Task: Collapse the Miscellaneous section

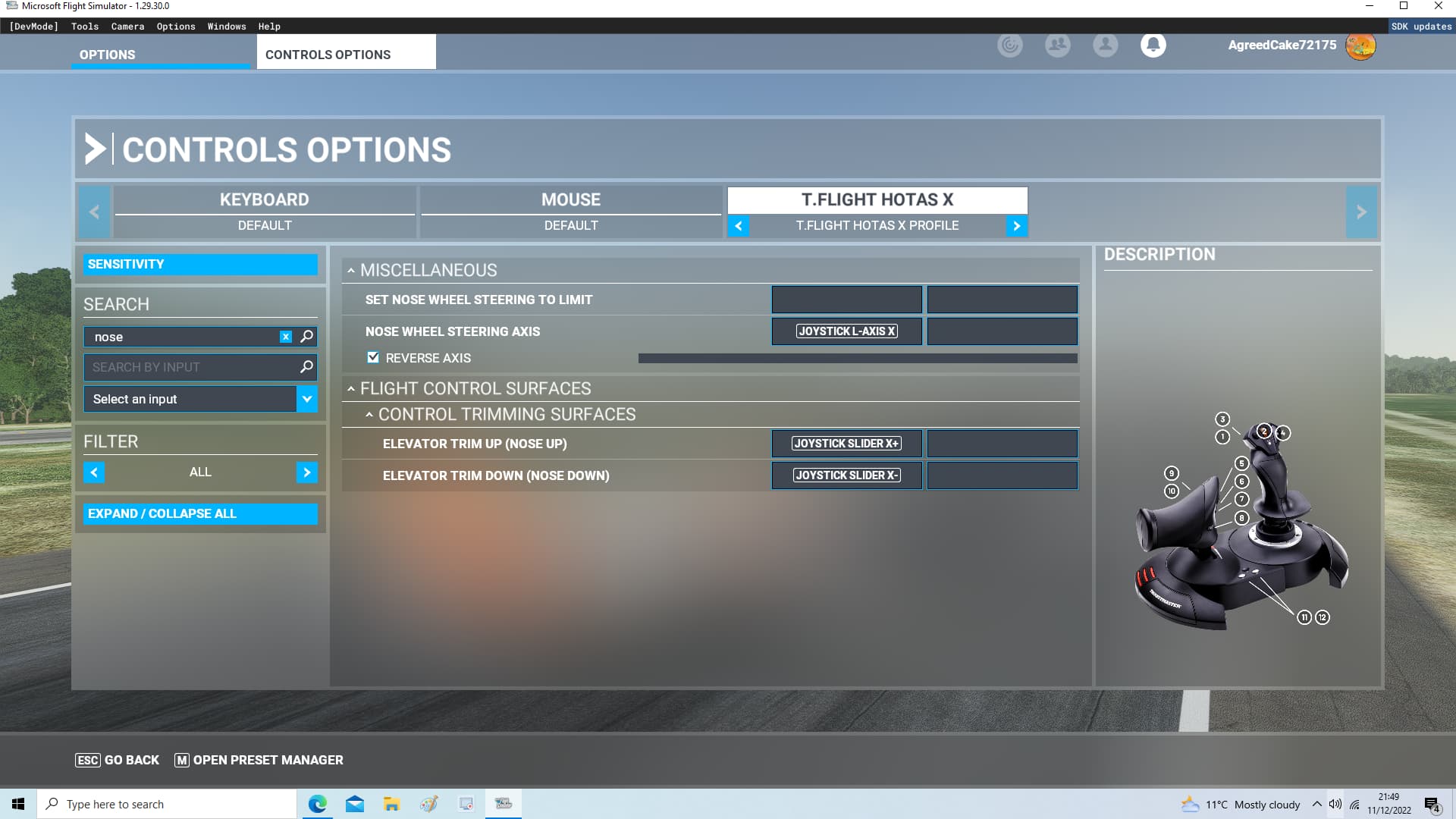Action: click(351, 271)
